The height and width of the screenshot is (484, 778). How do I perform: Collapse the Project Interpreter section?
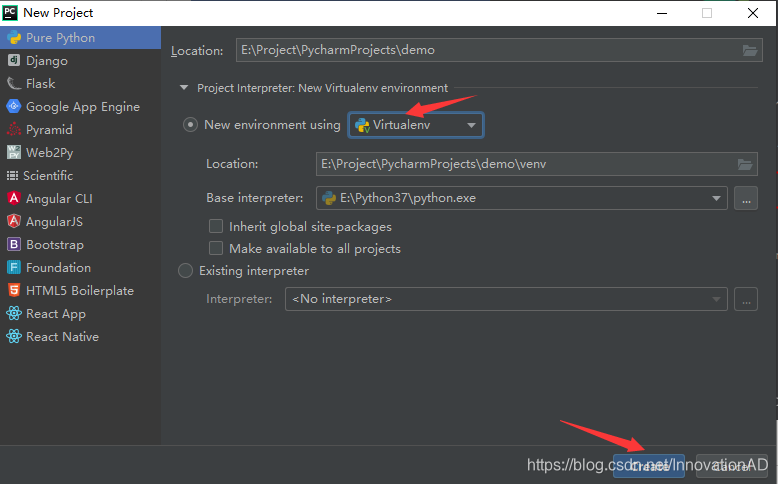point(184,88)
